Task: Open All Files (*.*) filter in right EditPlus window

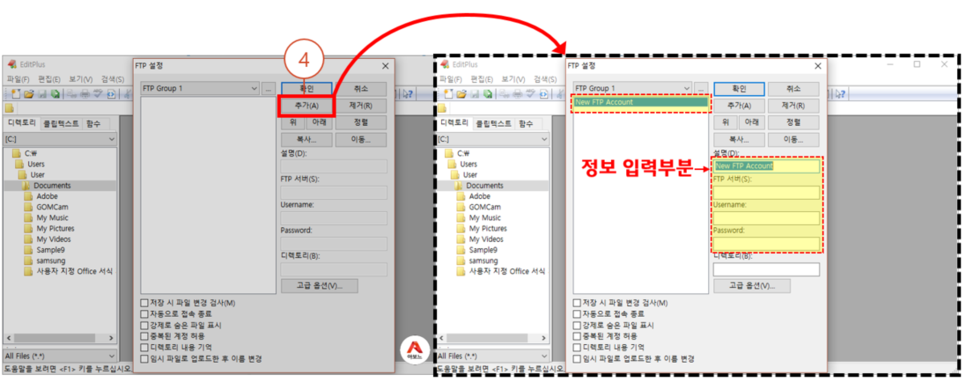Action: pyautogui.click(x=492, y=356)
